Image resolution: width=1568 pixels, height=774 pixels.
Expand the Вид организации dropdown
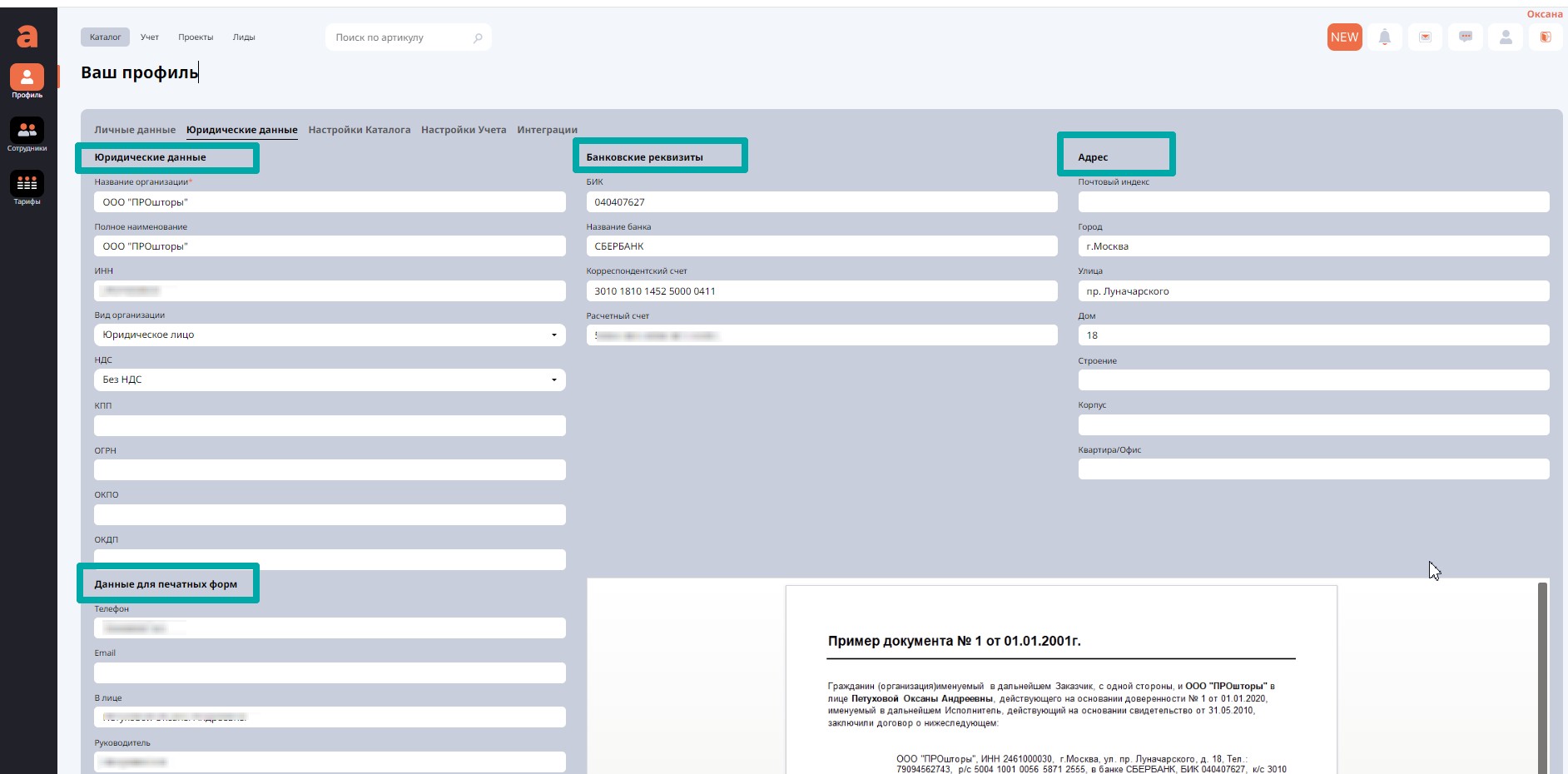click(553, 335)
